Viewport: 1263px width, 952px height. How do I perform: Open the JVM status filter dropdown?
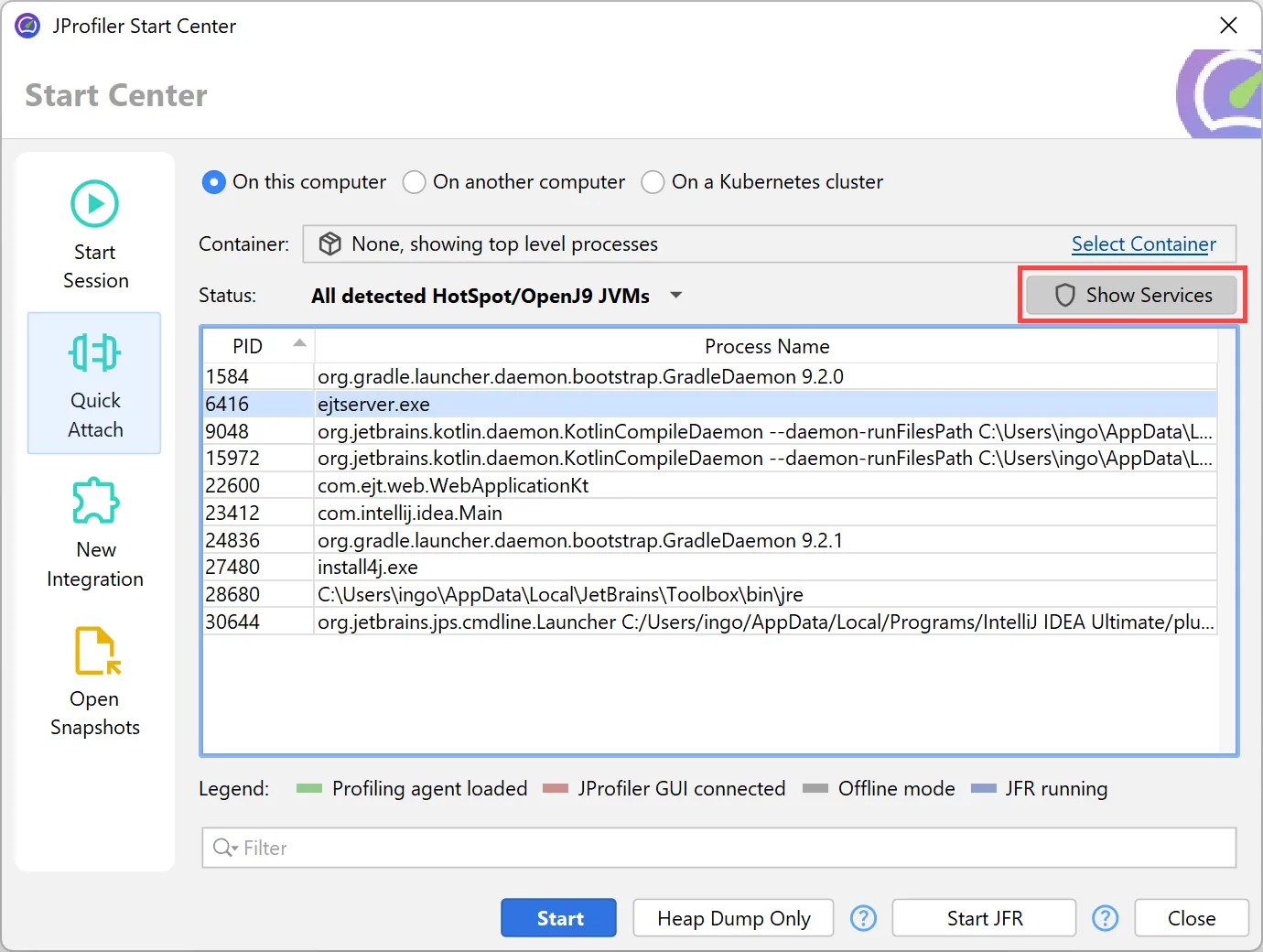(675, 295)
